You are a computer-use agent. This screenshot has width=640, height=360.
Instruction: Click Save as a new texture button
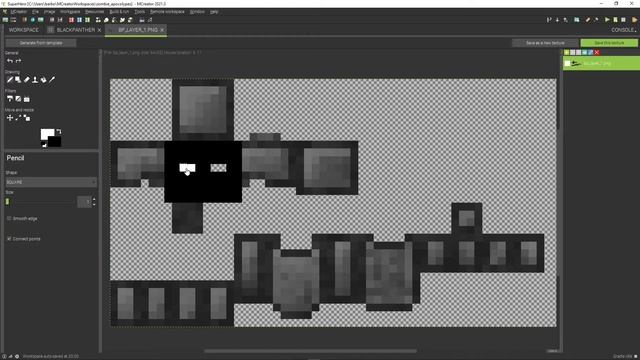[x=545, y=43]
